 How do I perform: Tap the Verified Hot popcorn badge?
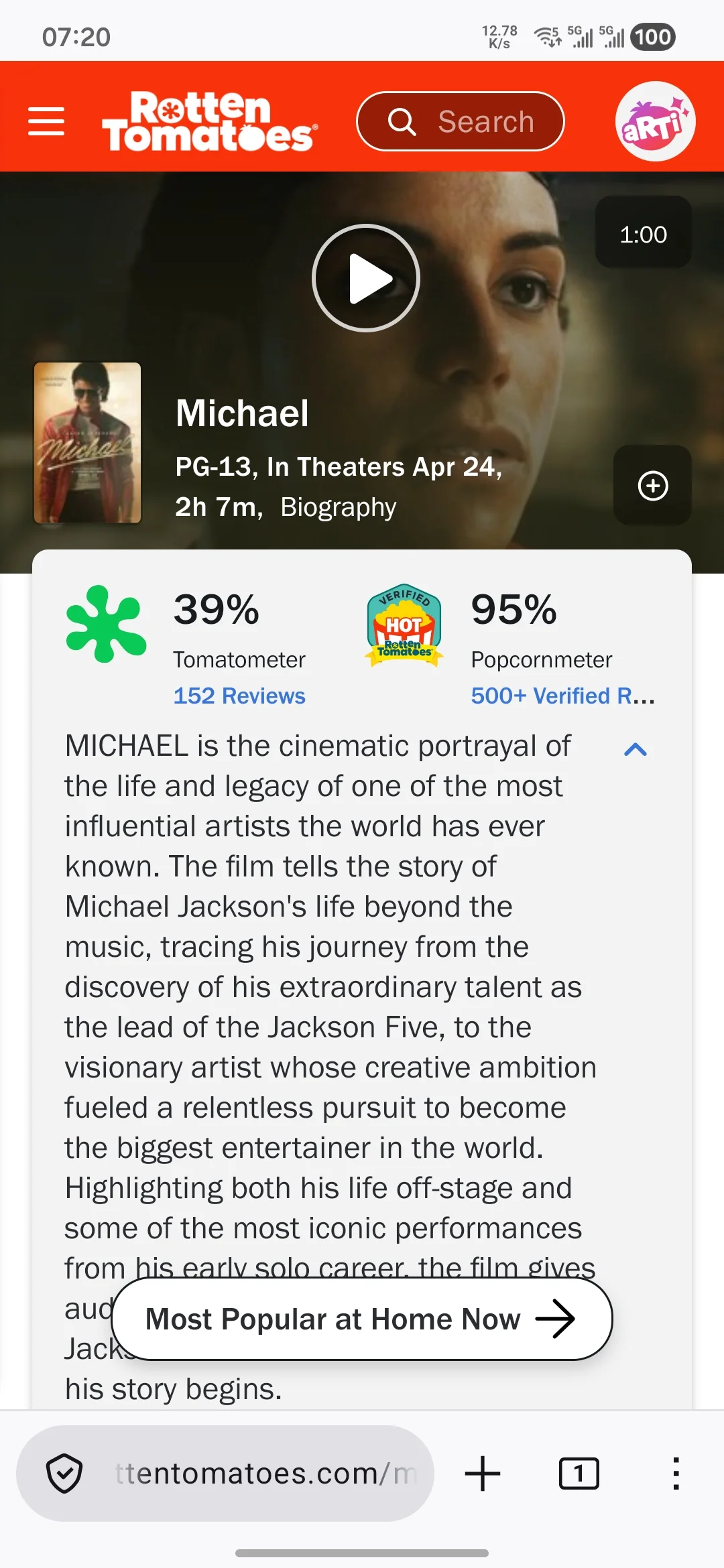[404, 625]
